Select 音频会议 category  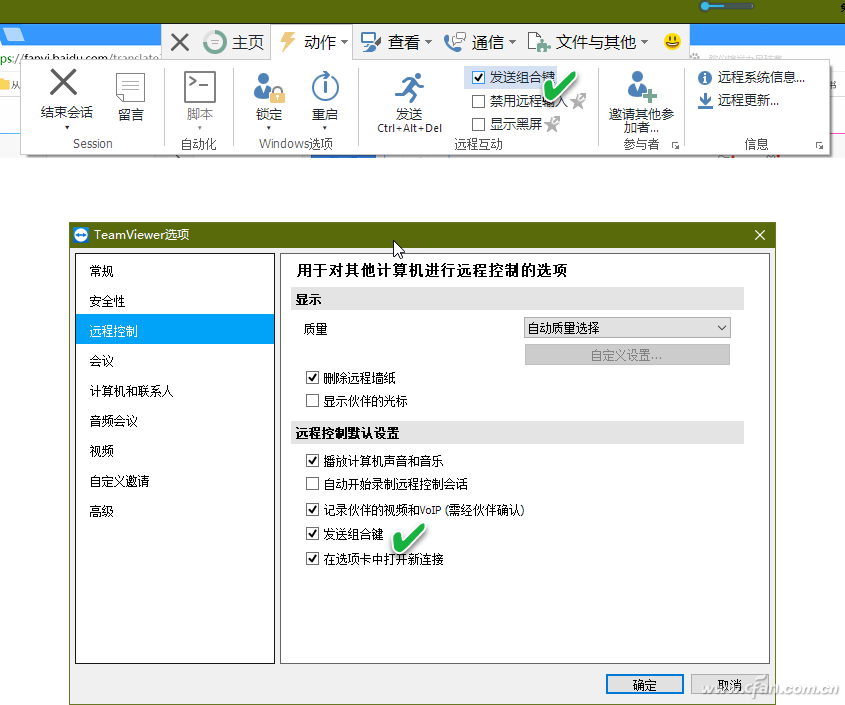[x=175, y=421]
